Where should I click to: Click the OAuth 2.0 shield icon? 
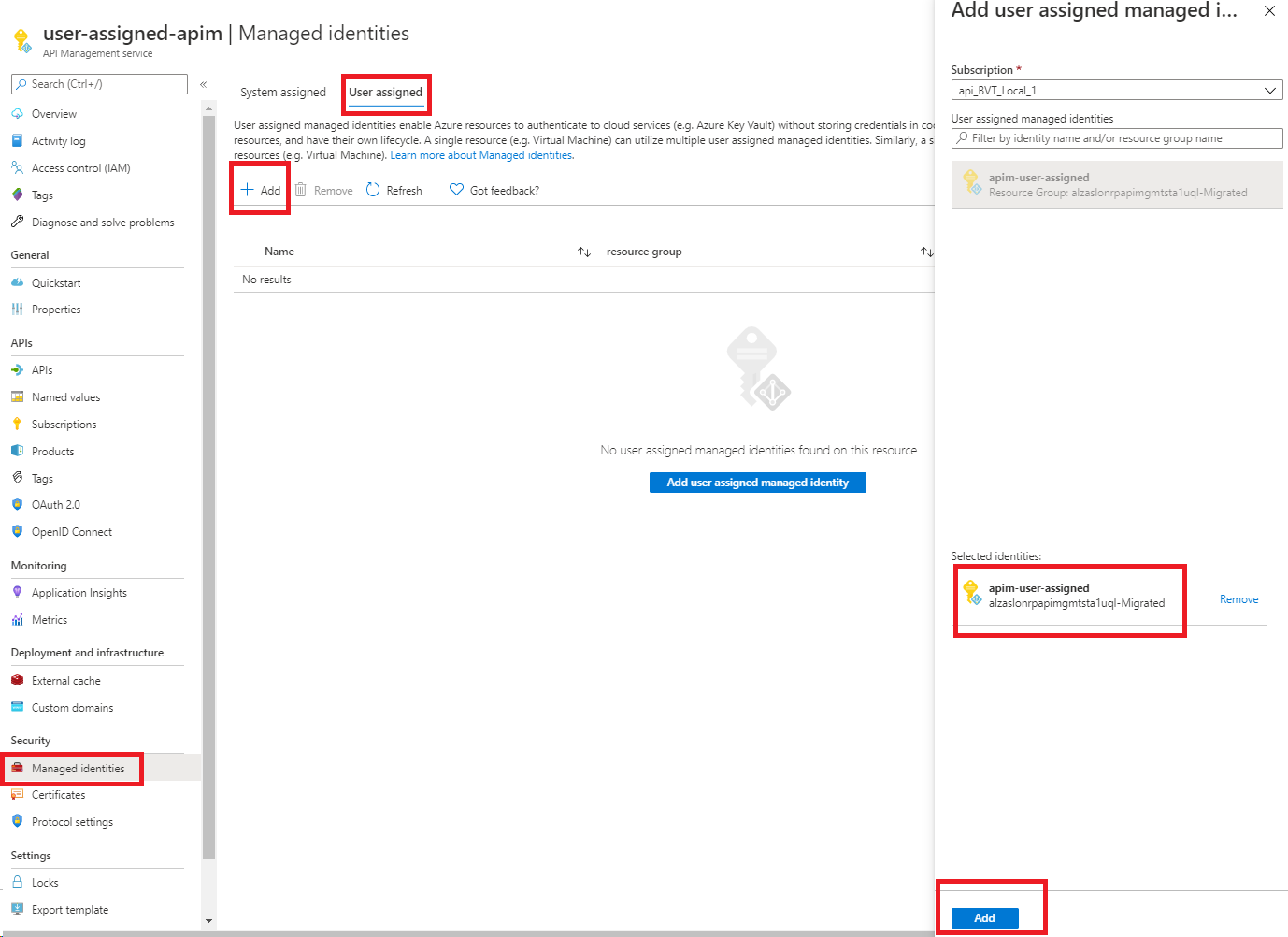17,505
